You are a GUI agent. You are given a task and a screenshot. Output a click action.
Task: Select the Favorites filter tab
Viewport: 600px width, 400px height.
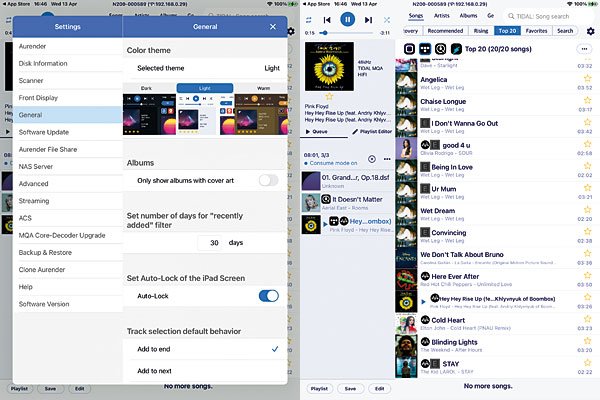[536, 31]
